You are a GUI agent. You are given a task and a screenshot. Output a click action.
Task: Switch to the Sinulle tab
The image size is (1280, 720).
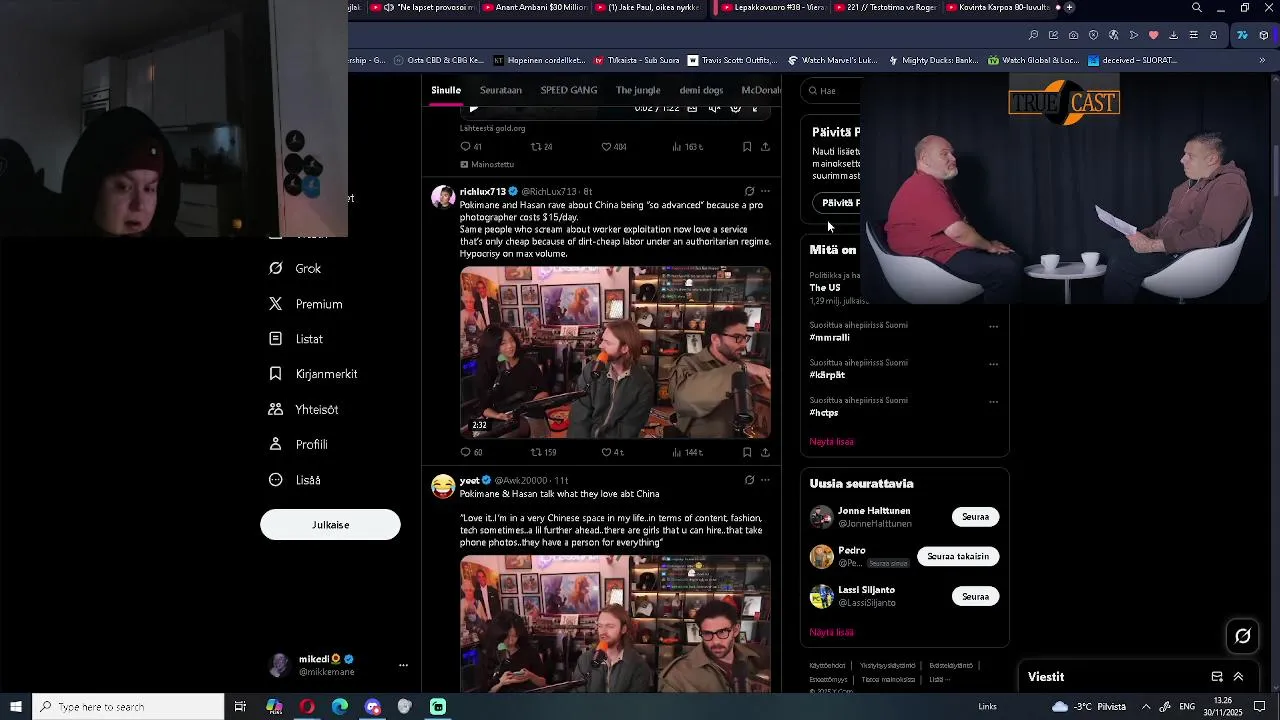click(x=446, y=90)
